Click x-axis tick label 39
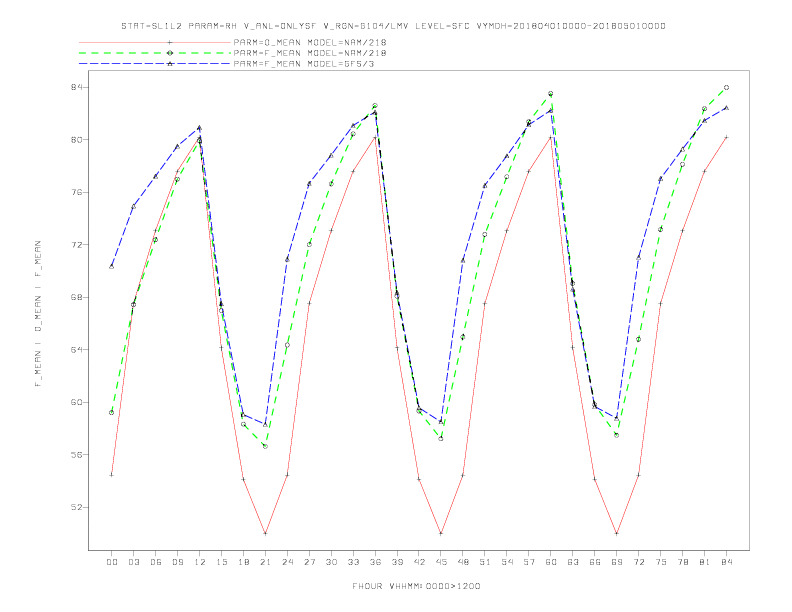792x612 pixels. (x=397, y=562)
